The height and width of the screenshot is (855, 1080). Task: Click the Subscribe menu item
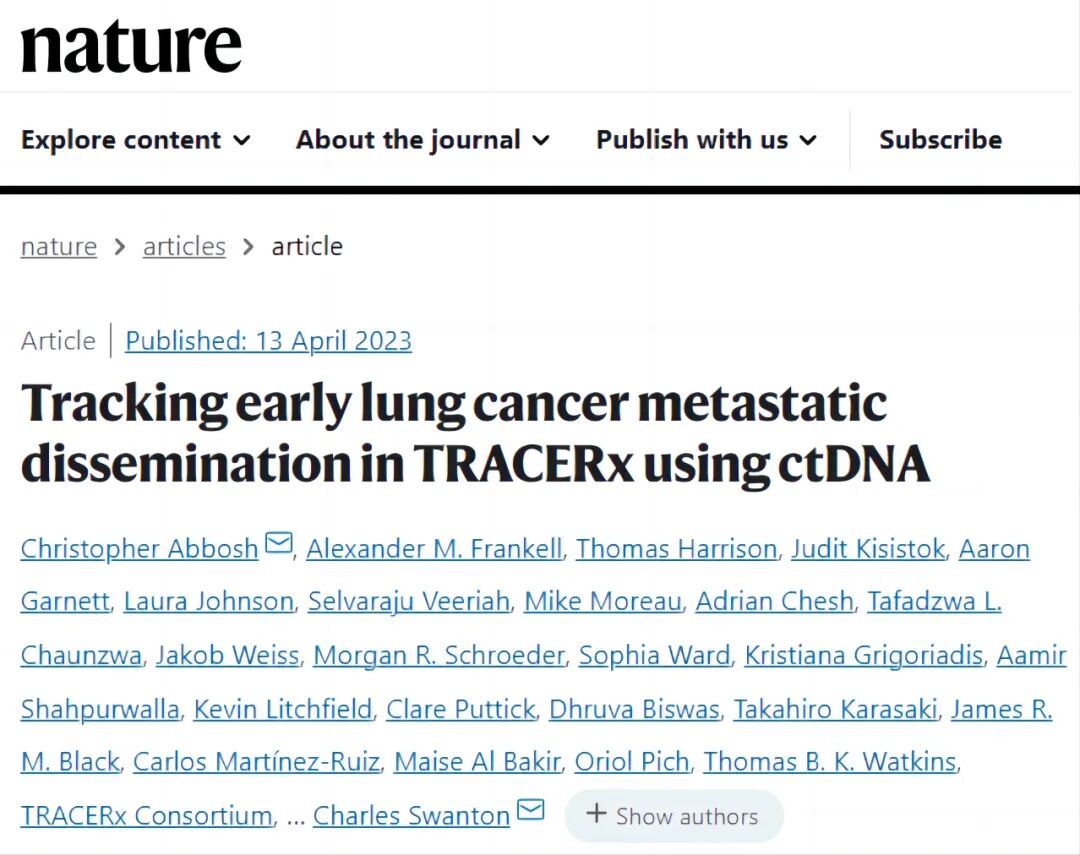tap(940, 140)
